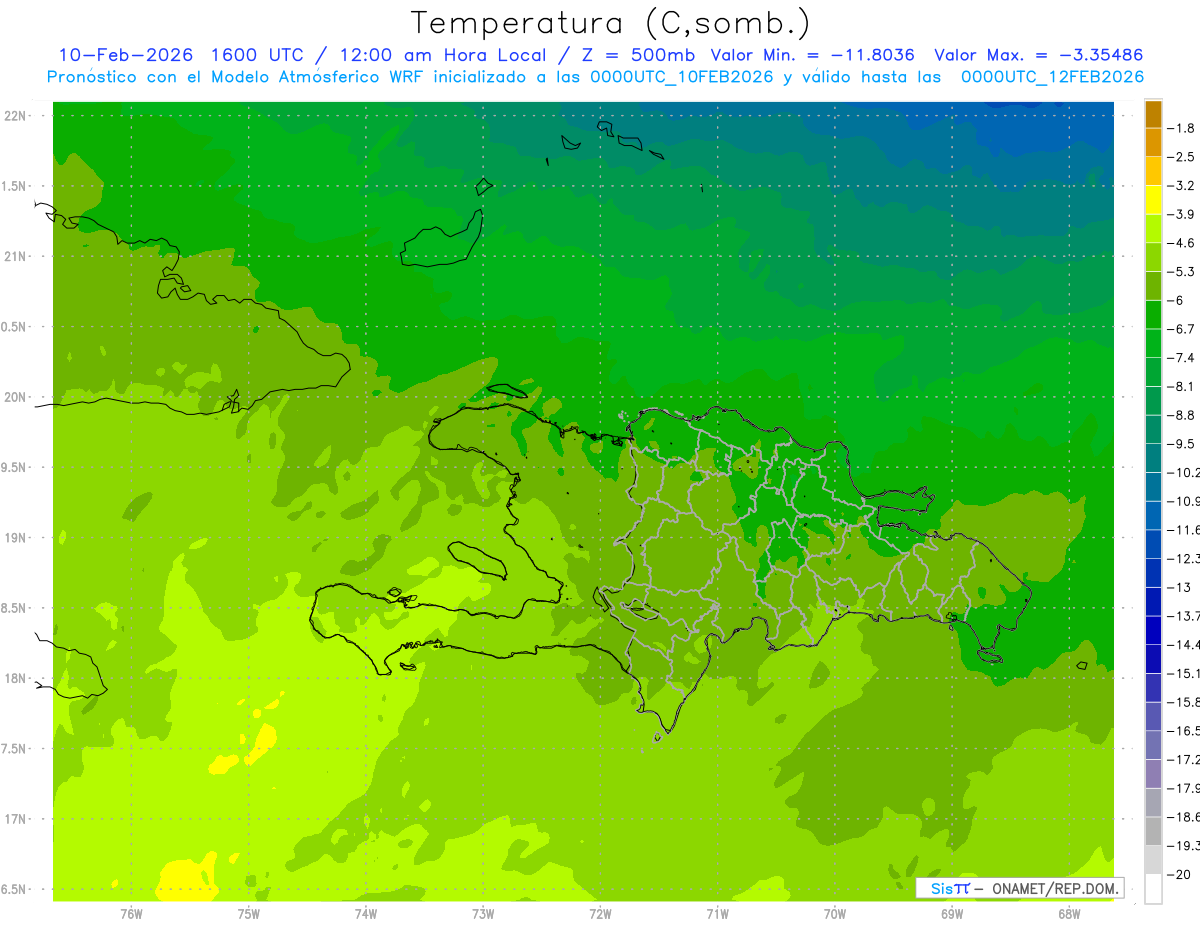
Task: Click the "20N" latitude label
Action: tap(15, 397)
